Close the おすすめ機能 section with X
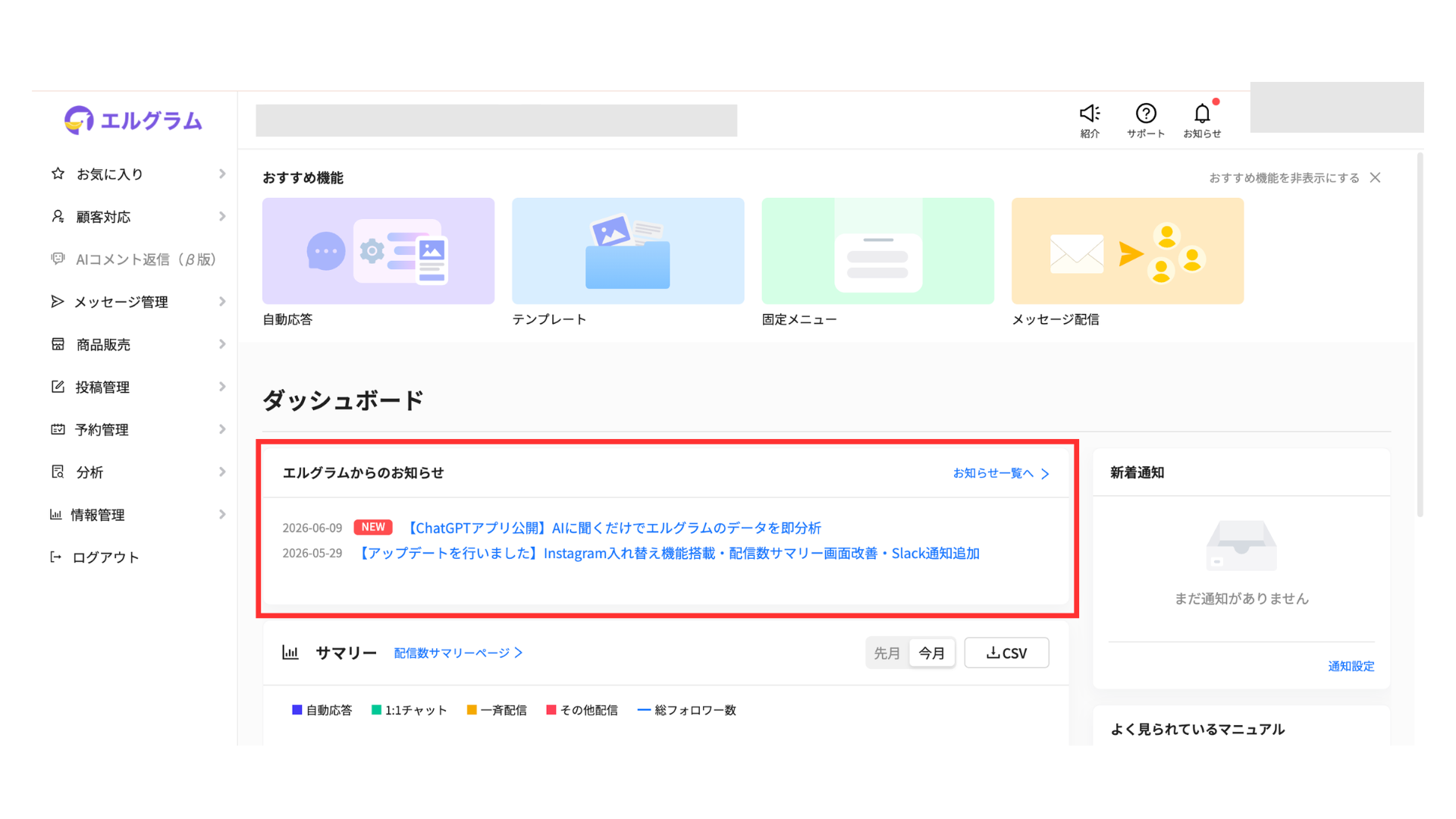Image resolution: width=1456 pixels, height=819 pixels. (x=1375, y=177)
